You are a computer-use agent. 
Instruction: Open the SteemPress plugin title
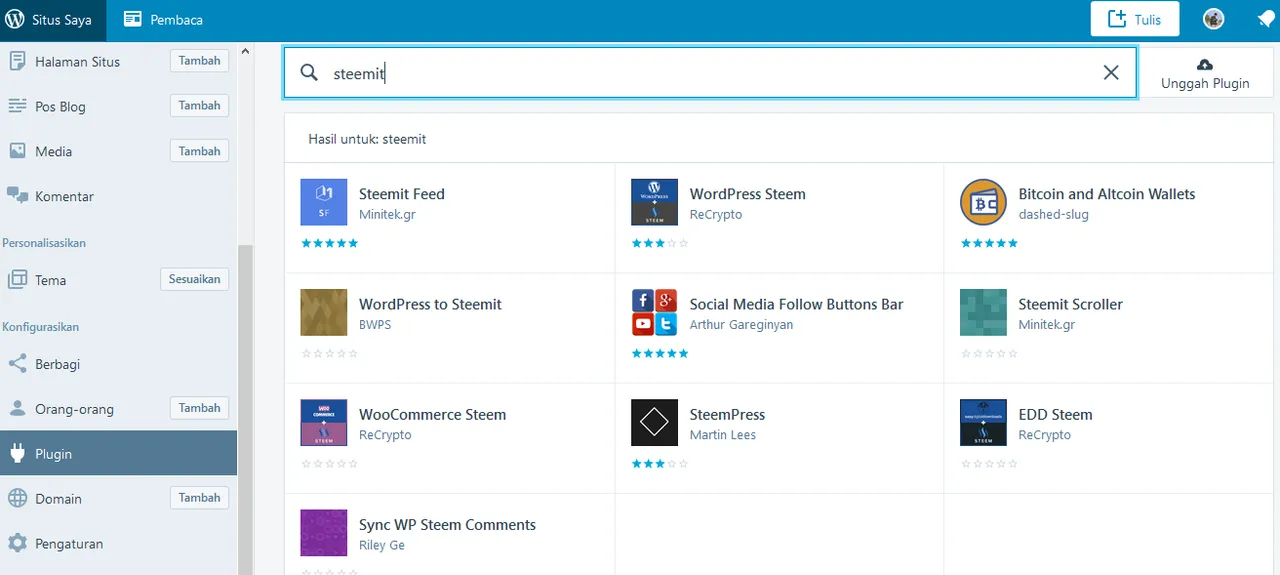coord(727,414)
